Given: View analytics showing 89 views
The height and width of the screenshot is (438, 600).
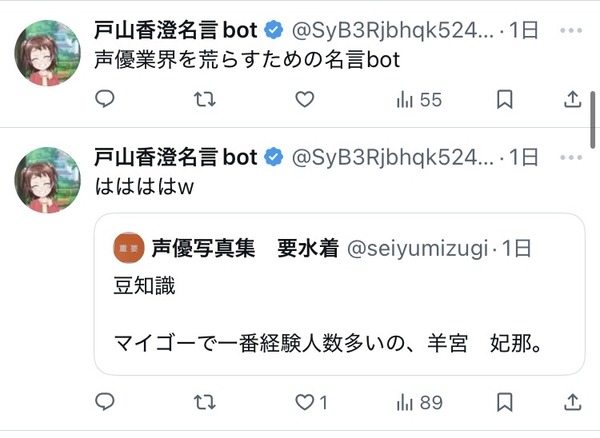Looking at the screenshot, I should click(419, 403).
